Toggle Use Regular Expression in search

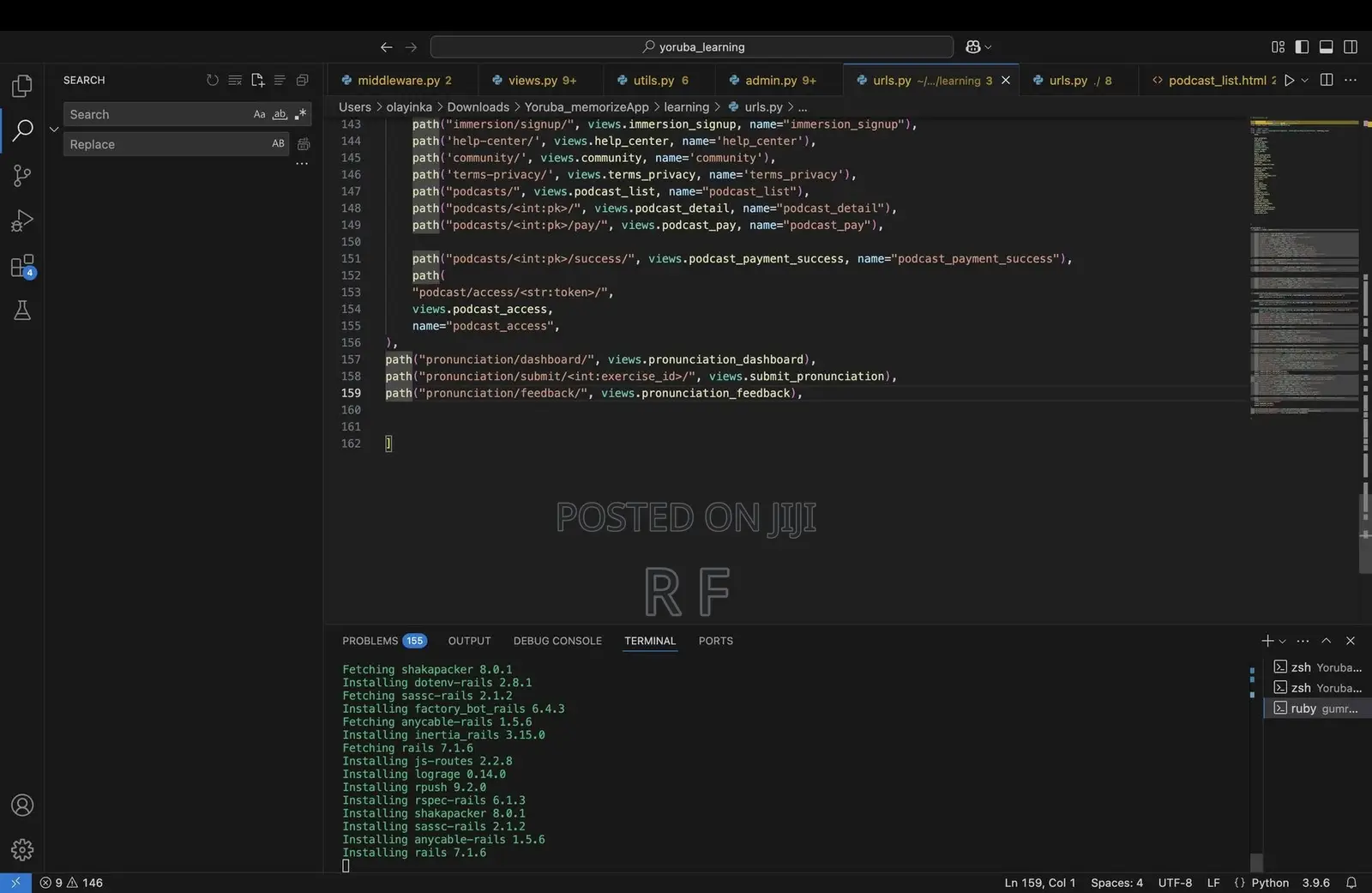click(x=300, y=114)
